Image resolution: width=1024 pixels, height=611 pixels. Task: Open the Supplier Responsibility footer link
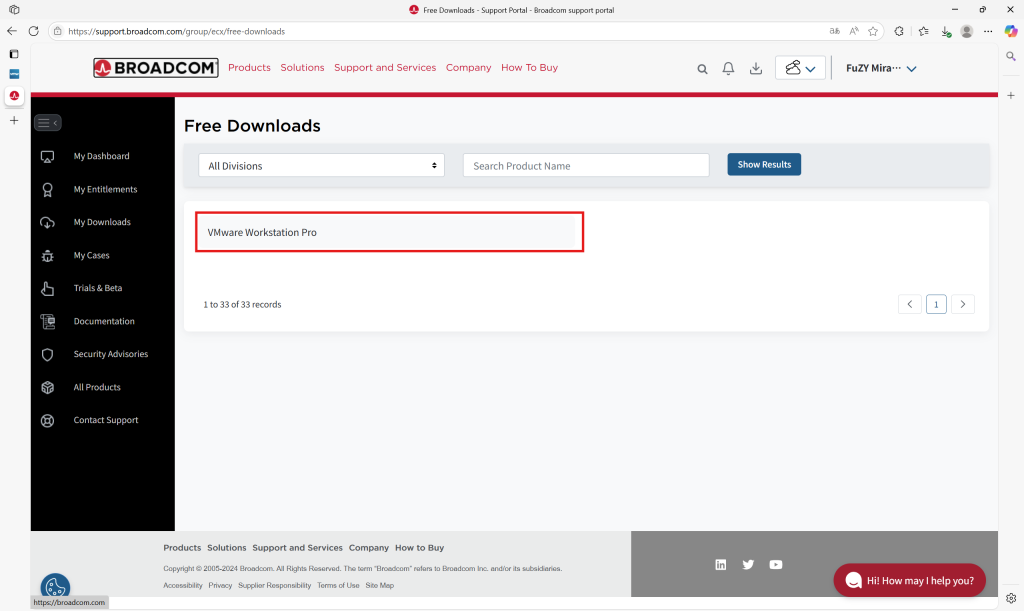[x=274, y=586]
